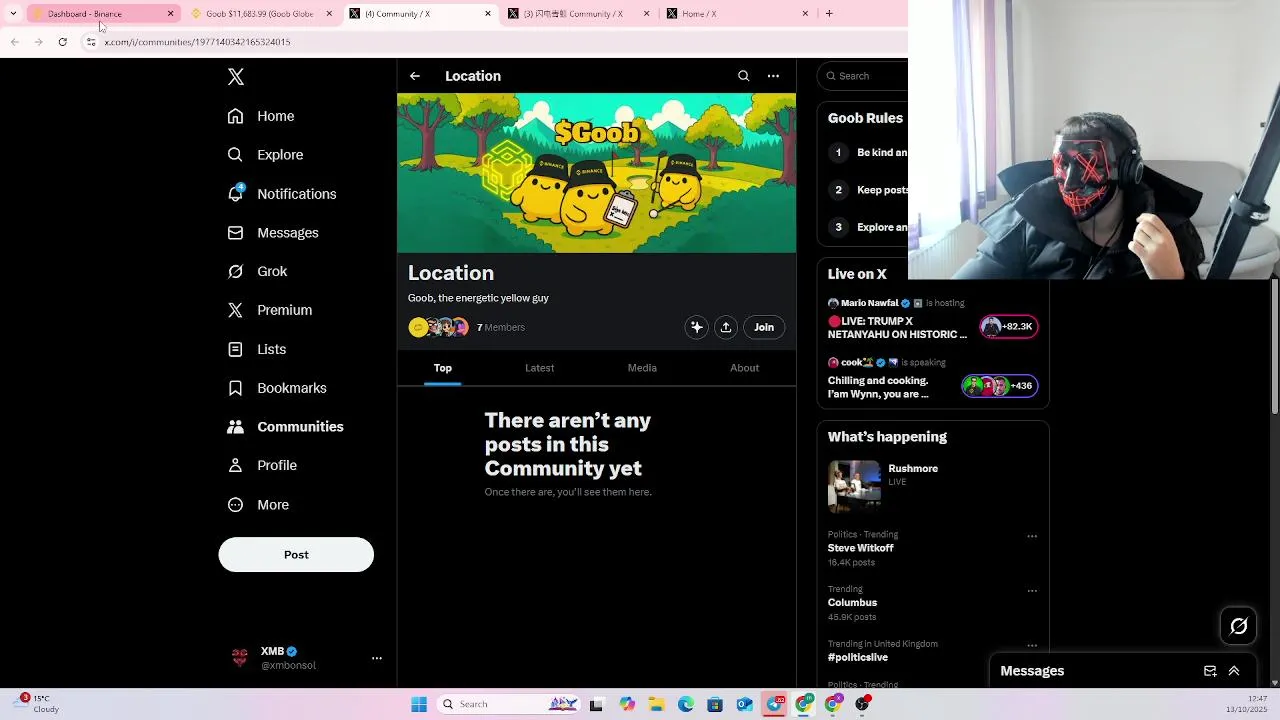
Task: Select the Top tab
Action: pos(443,368)
